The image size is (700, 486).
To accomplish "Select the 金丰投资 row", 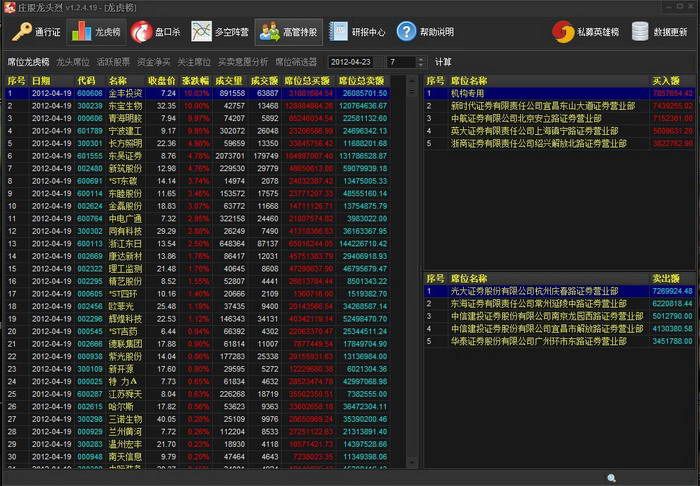I will pos(197,93).
